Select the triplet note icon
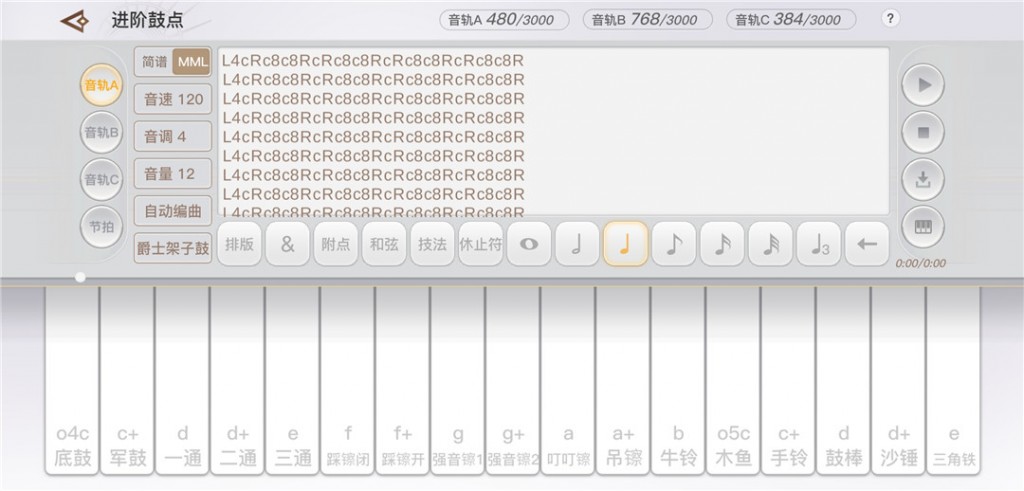1024x491 pixels. (x=819, y=244)
